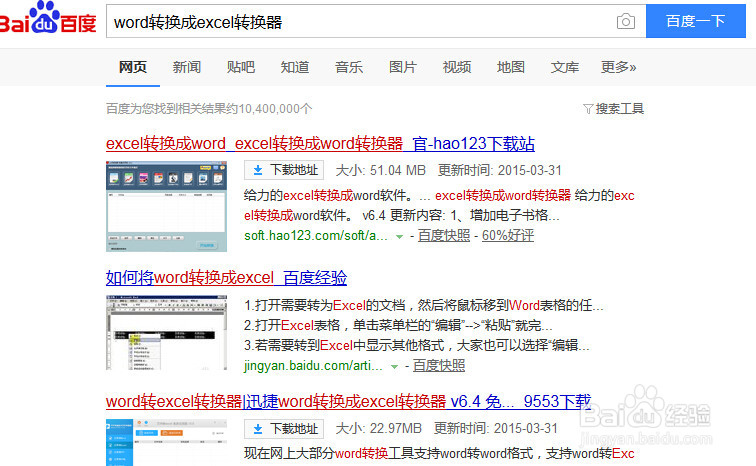Click the soft.hao123.com/soft/a... URL

[316, 236]
